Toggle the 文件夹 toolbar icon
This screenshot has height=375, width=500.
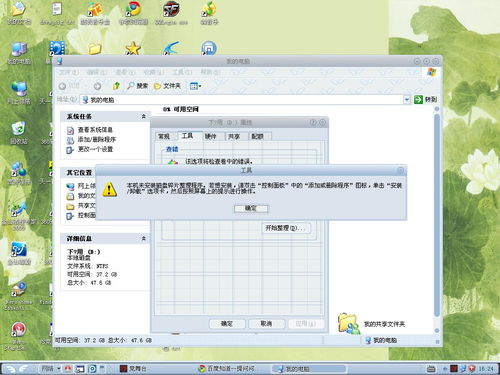coord(167,86)
